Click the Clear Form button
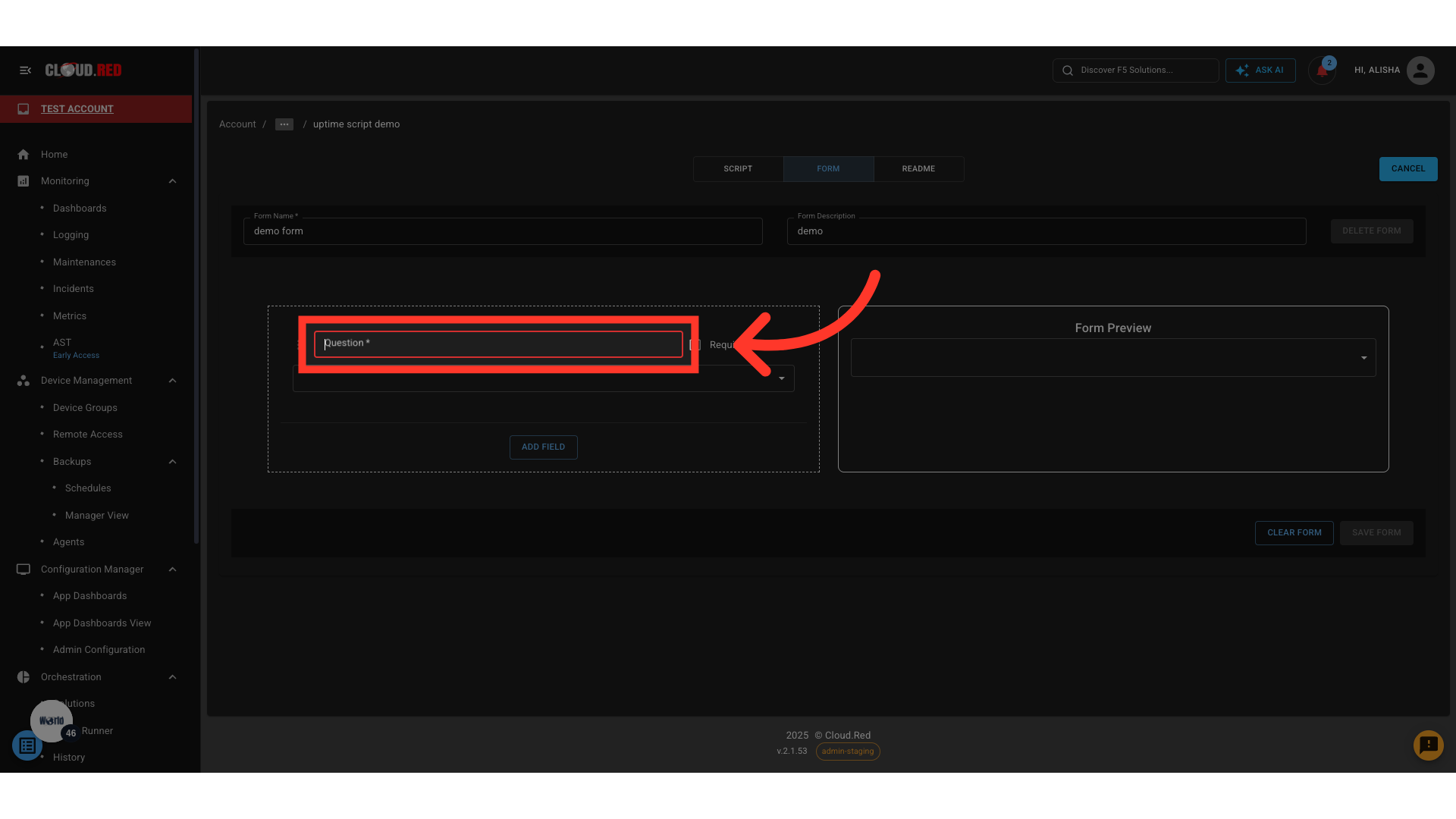This screenshot has height=819, width=1456. pos(1294,533)
